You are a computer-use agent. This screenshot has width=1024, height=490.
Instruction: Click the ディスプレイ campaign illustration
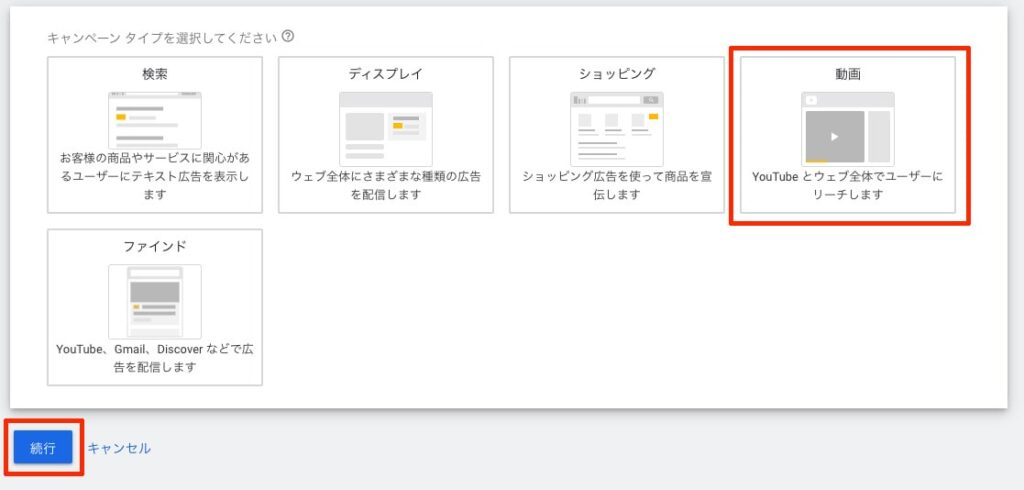point(386,128)
